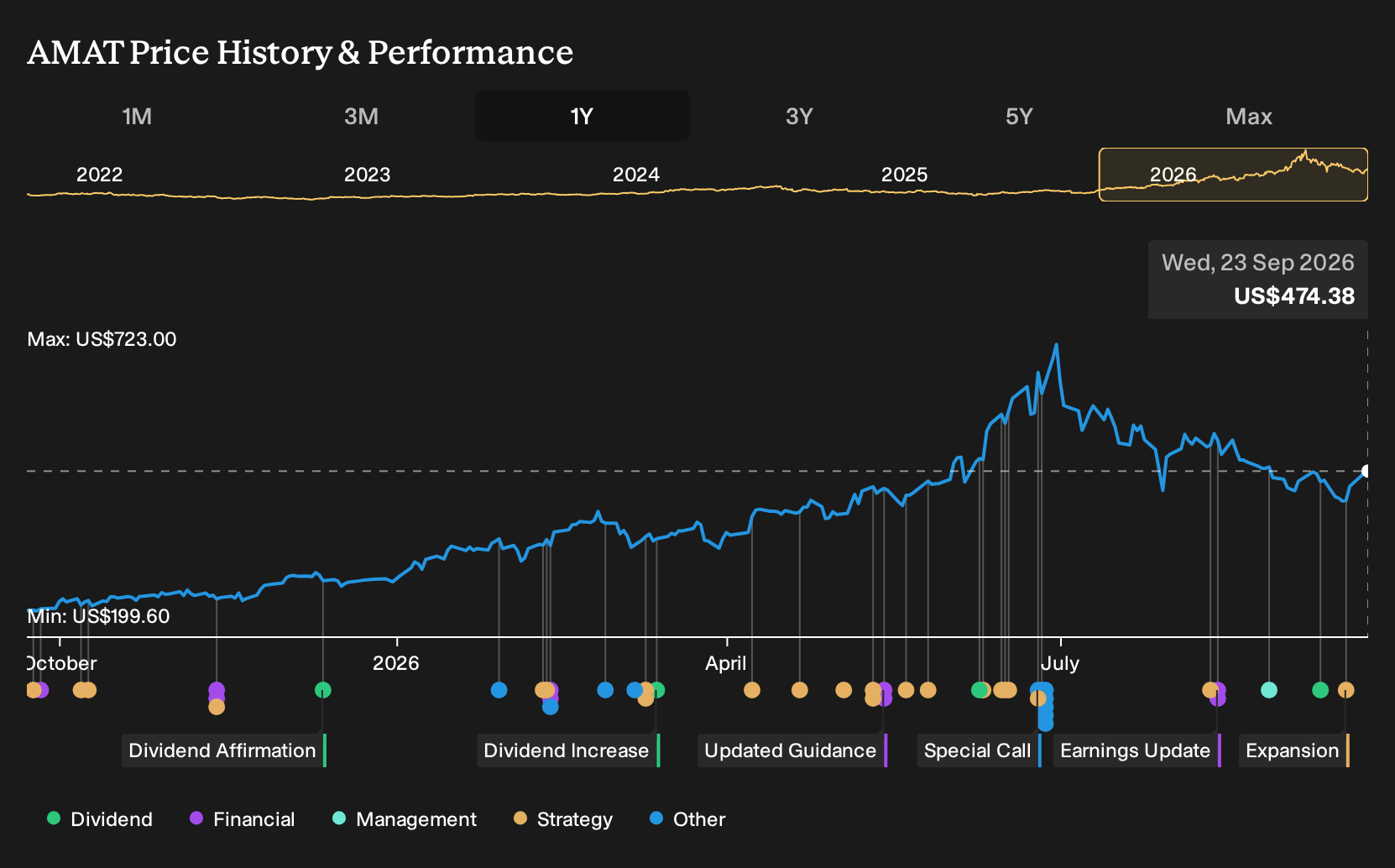Click the July axis label

[1060, 663]
